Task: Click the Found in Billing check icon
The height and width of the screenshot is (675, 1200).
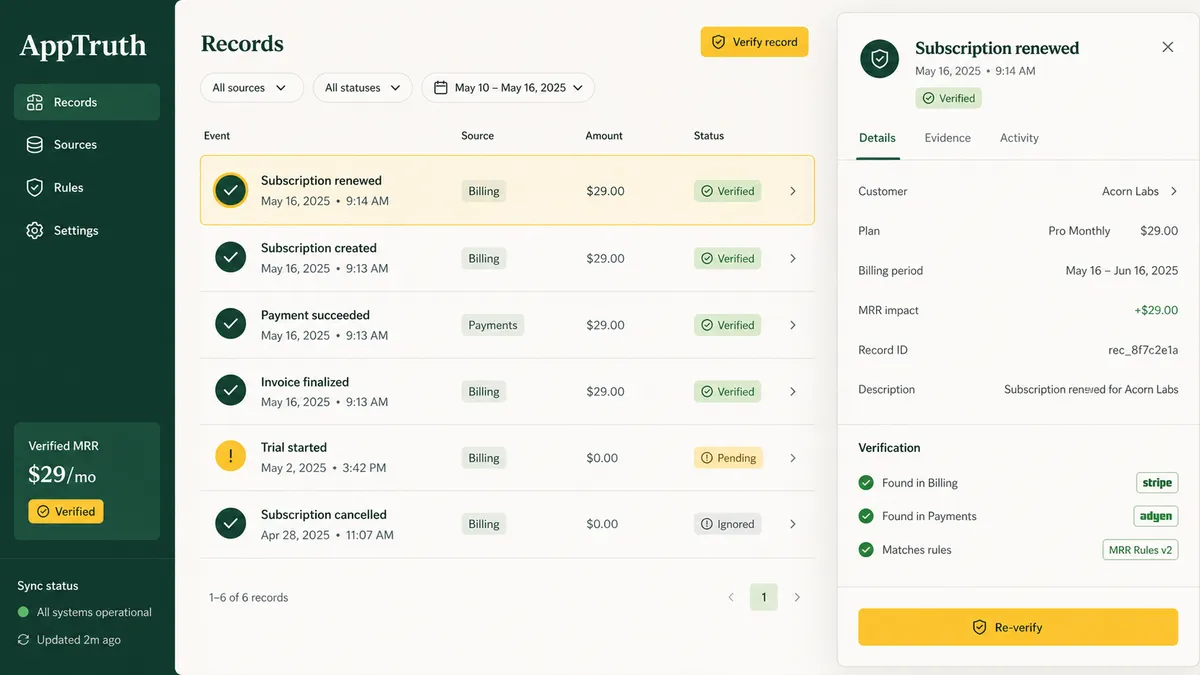Action: point(866,483)
